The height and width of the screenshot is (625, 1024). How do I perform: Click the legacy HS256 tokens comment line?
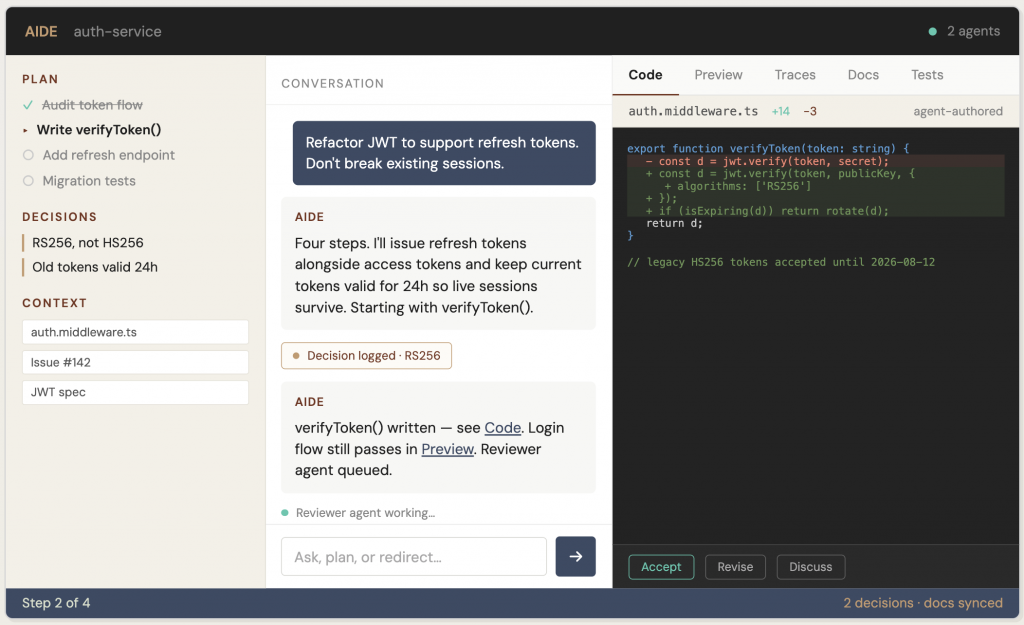781,262
